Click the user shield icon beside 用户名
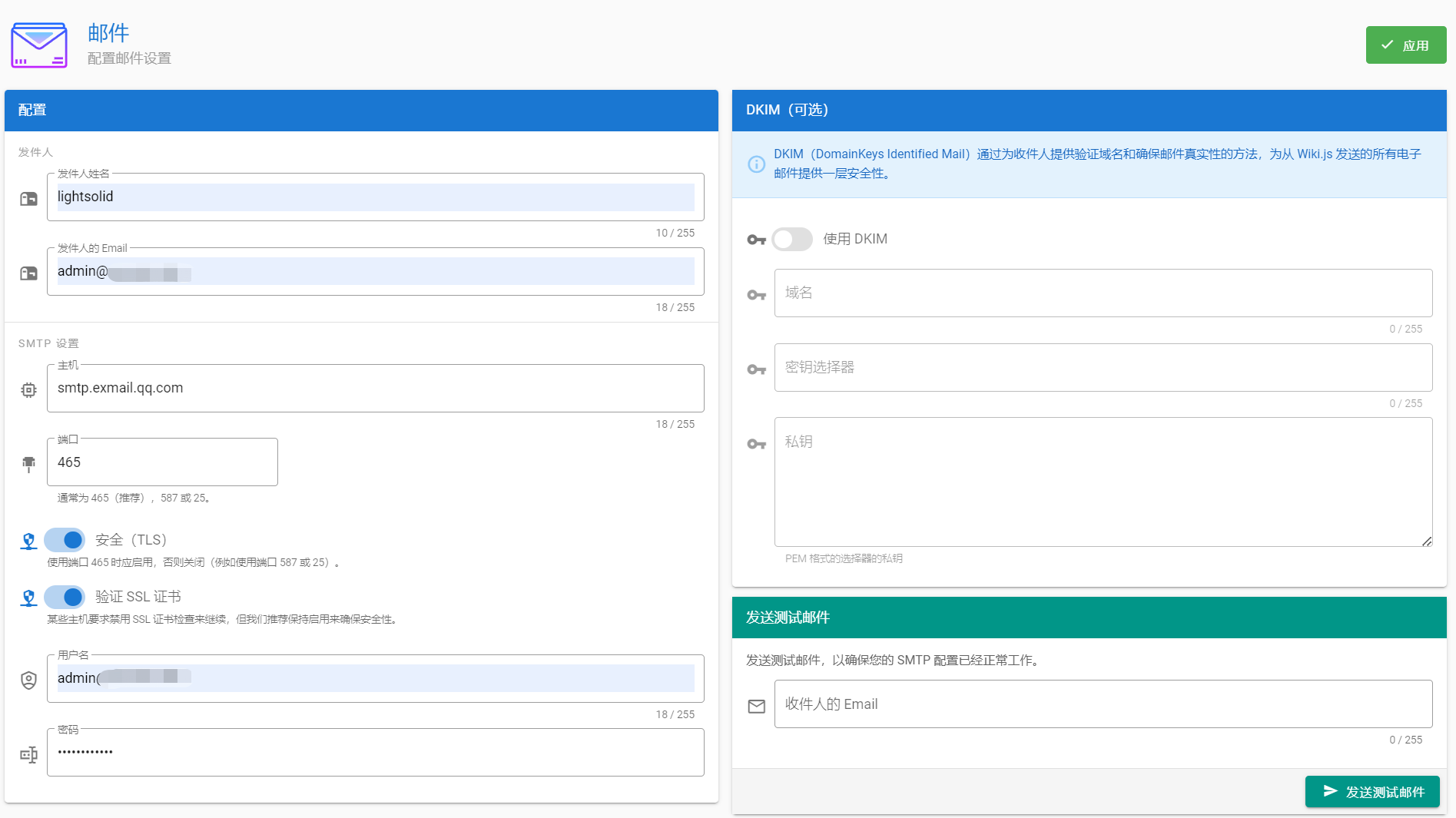The image size is (1456, 818). point(28,681)
